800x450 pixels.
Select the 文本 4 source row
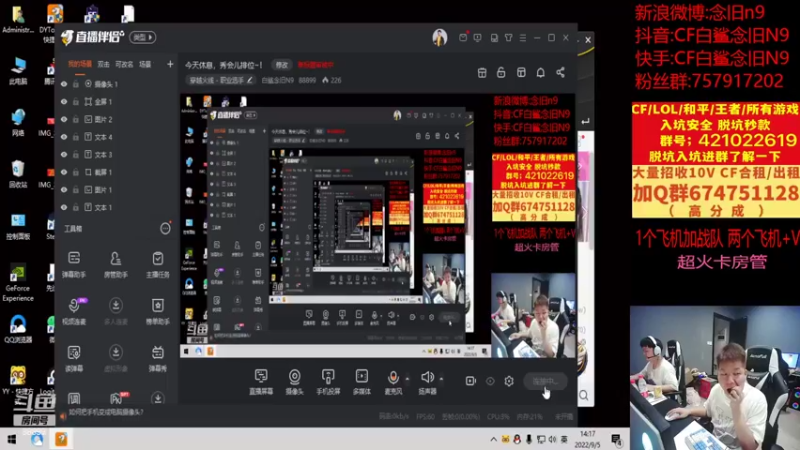pos(116,137)
